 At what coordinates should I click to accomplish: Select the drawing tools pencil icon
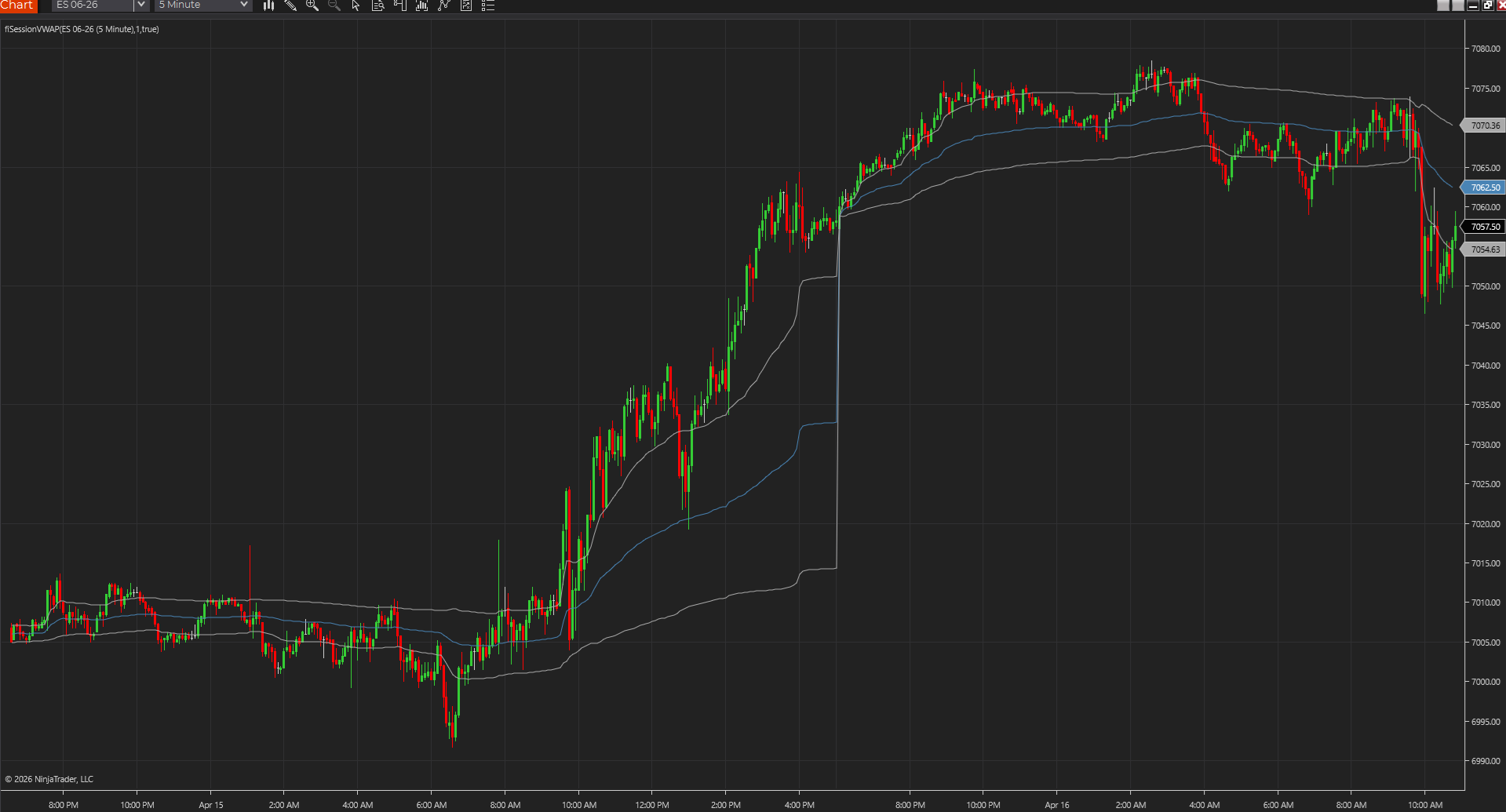coord(291,5)
